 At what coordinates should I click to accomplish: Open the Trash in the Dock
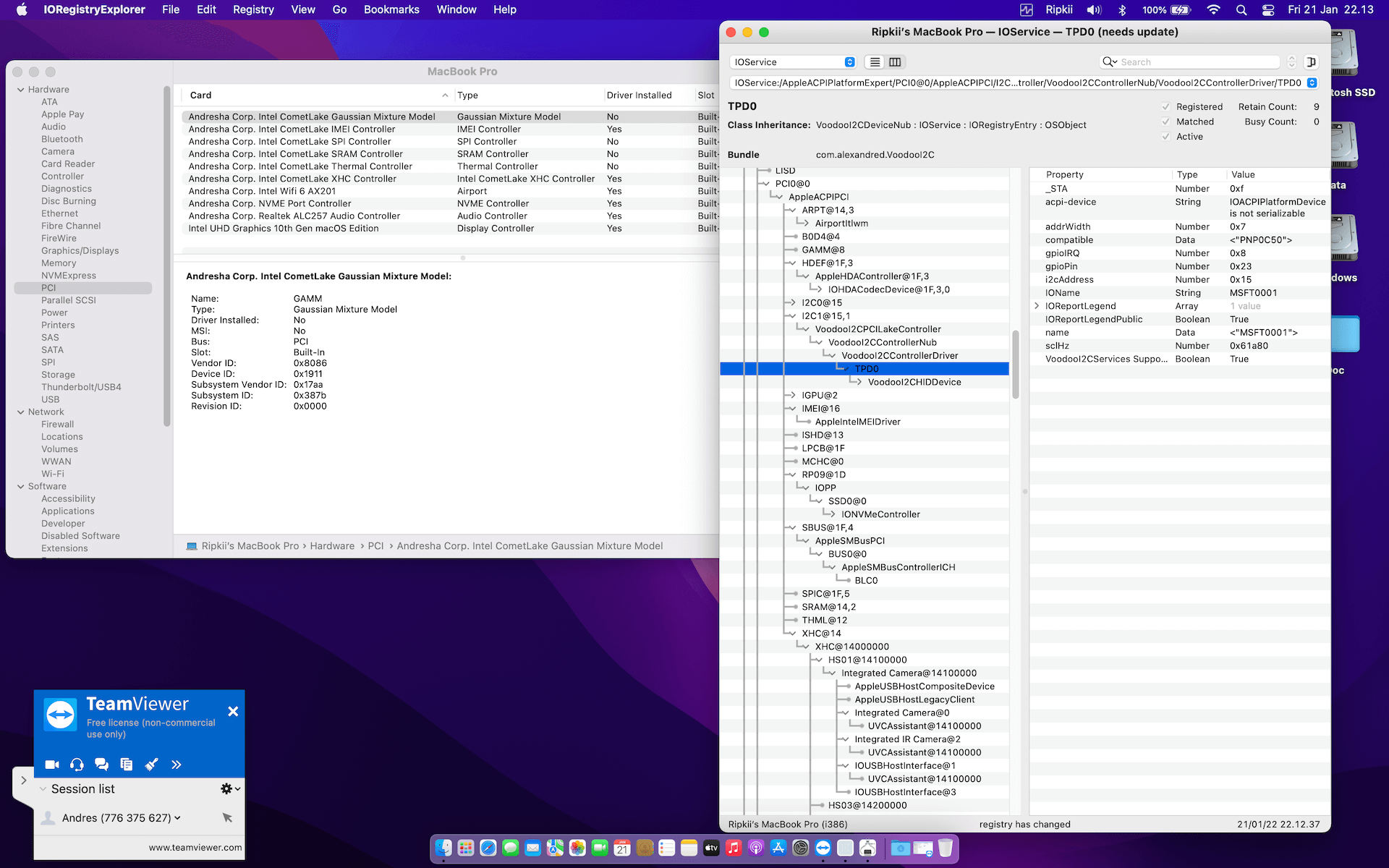(x=946, y=848)
